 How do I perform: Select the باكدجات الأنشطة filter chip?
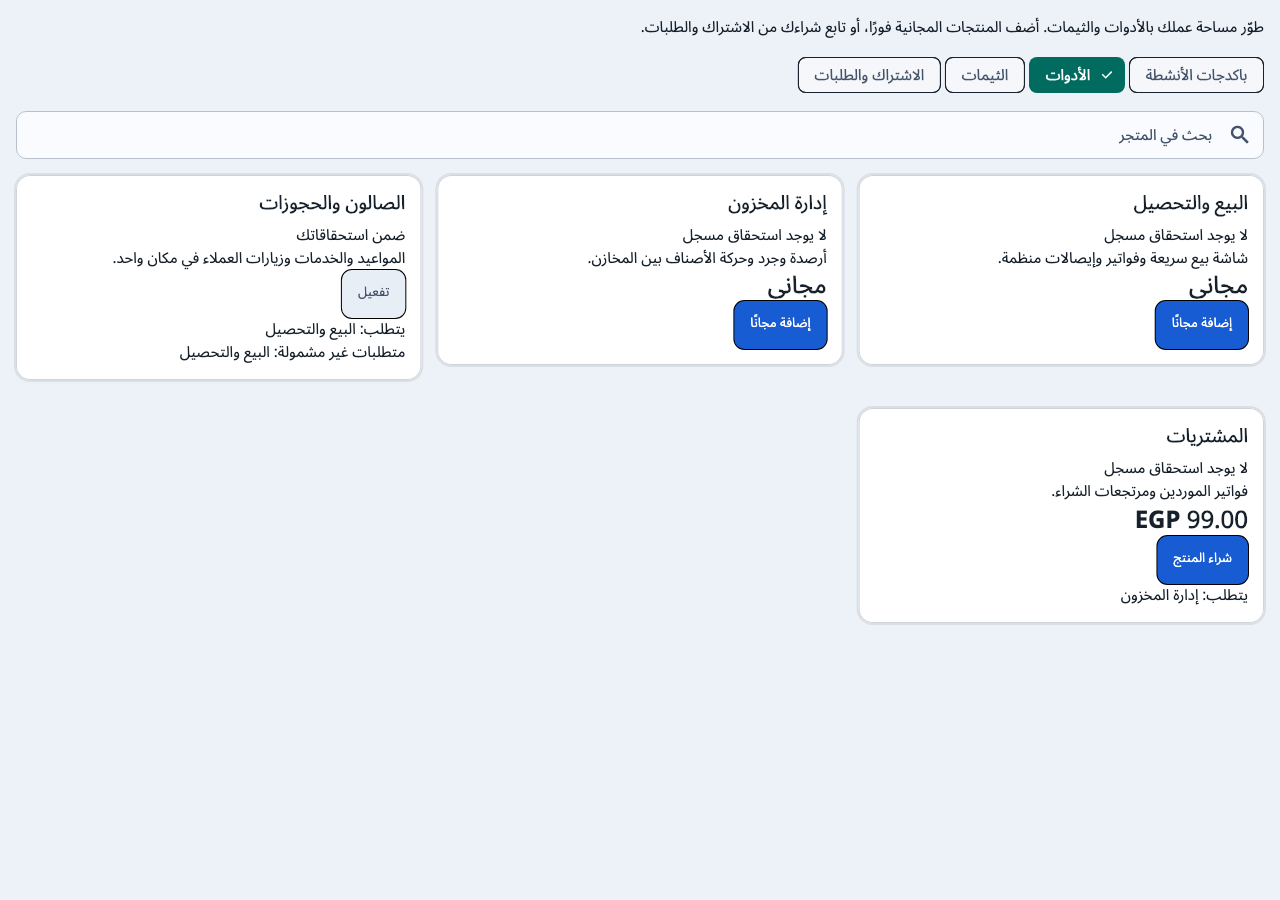click(1196, 75)
